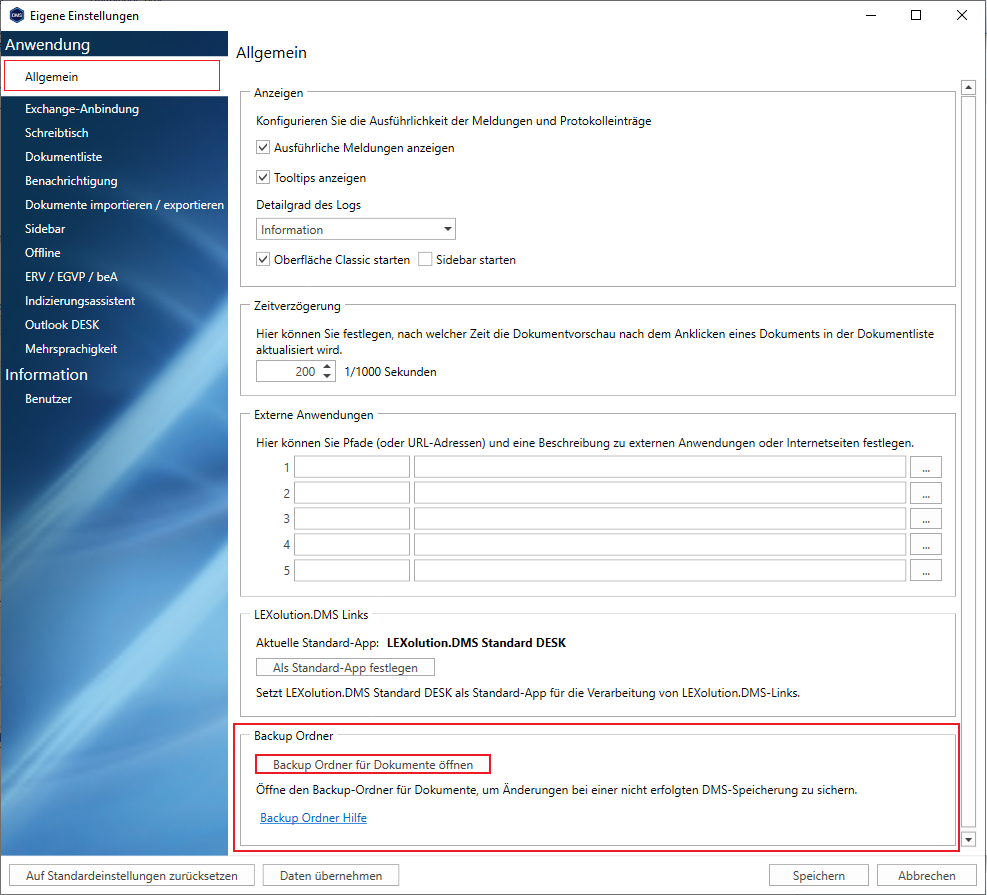Viewport: 987px width, 895px height.
Task: Go to Outlook DESK settings
Action: tap(62, 325)
